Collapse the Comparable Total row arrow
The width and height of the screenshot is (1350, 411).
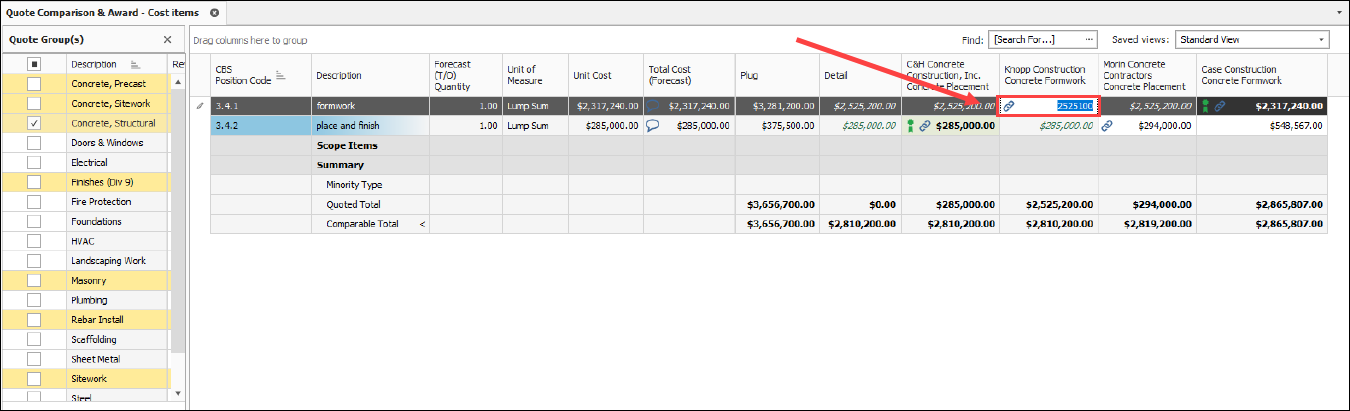tap(421, 224)
